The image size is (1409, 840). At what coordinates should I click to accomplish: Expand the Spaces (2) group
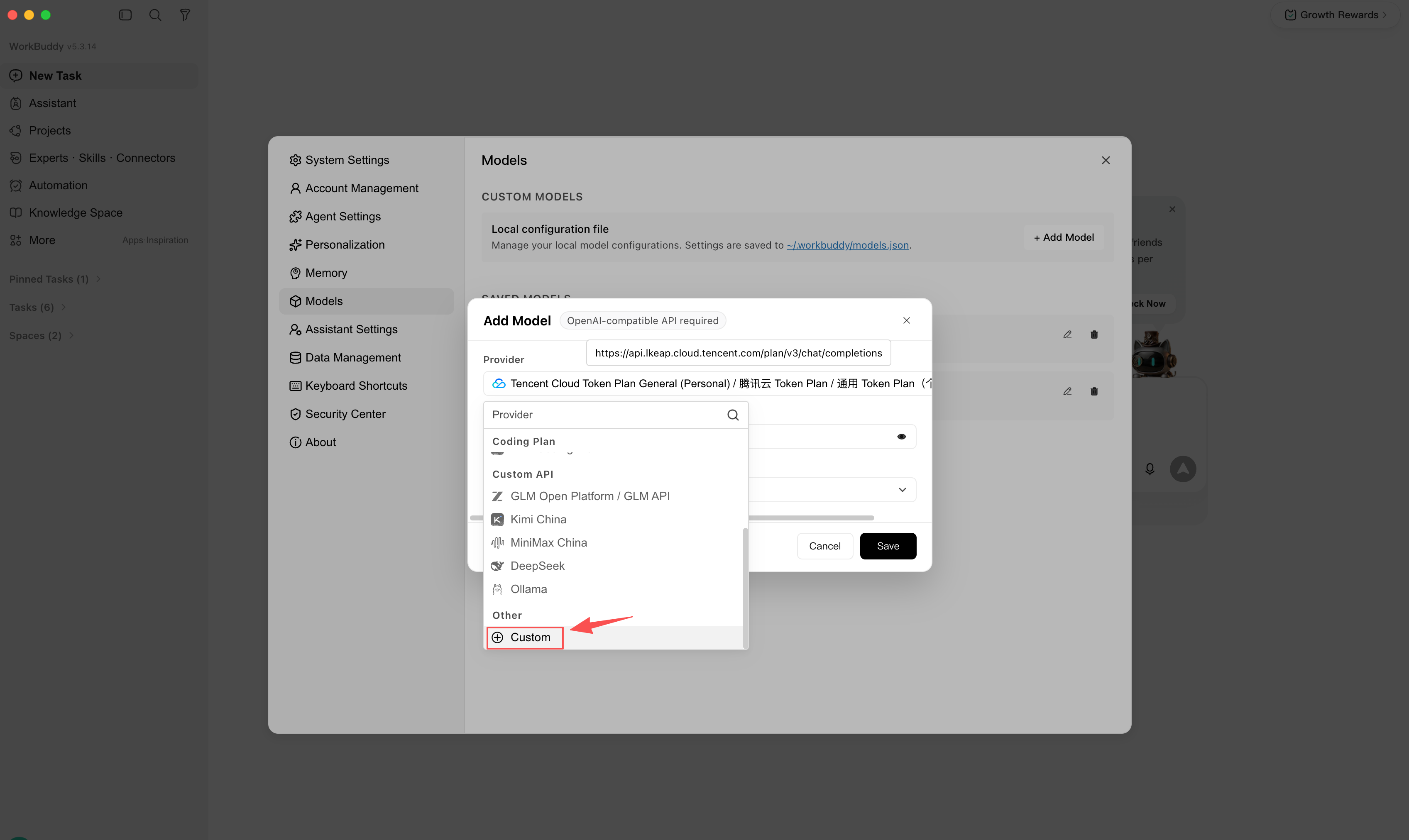click(x=42, y=336)
